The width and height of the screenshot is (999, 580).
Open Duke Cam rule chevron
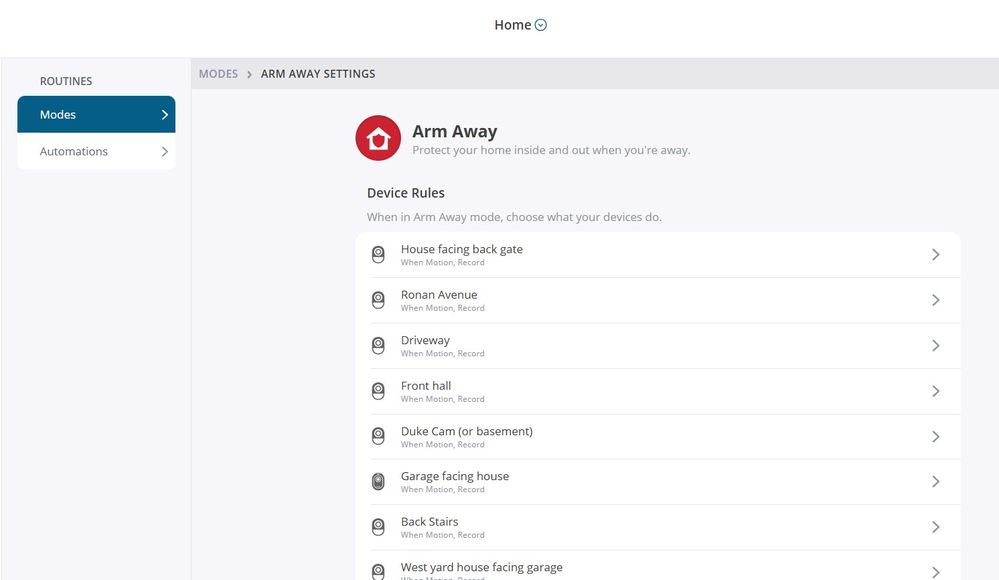pyautogui.click(x=935, y=437)
